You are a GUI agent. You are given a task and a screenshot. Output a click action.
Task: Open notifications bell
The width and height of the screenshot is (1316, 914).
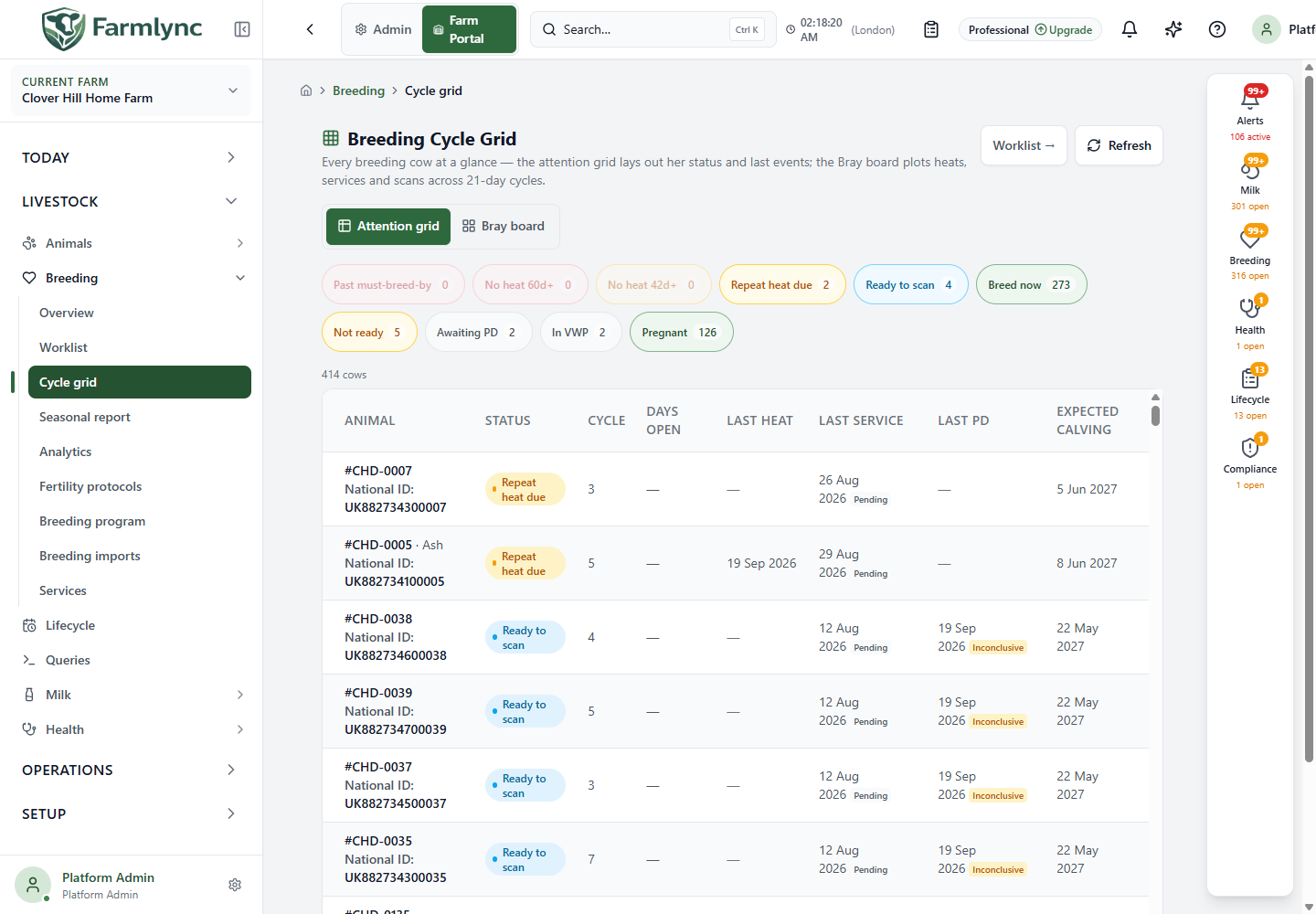coord(1130,29)
